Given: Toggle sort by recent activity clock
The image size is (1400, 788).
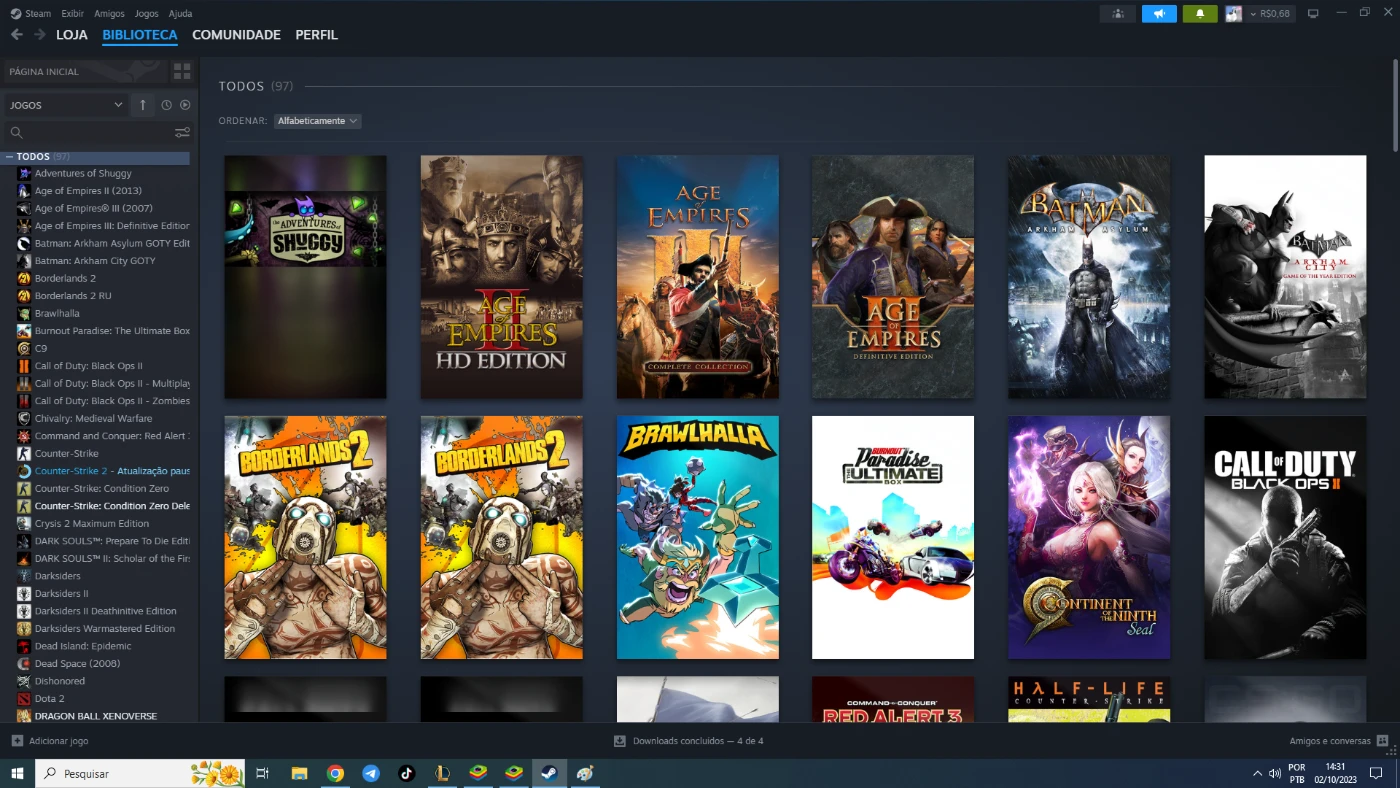Looking at the screenshot, I should [x=166, y=105].
